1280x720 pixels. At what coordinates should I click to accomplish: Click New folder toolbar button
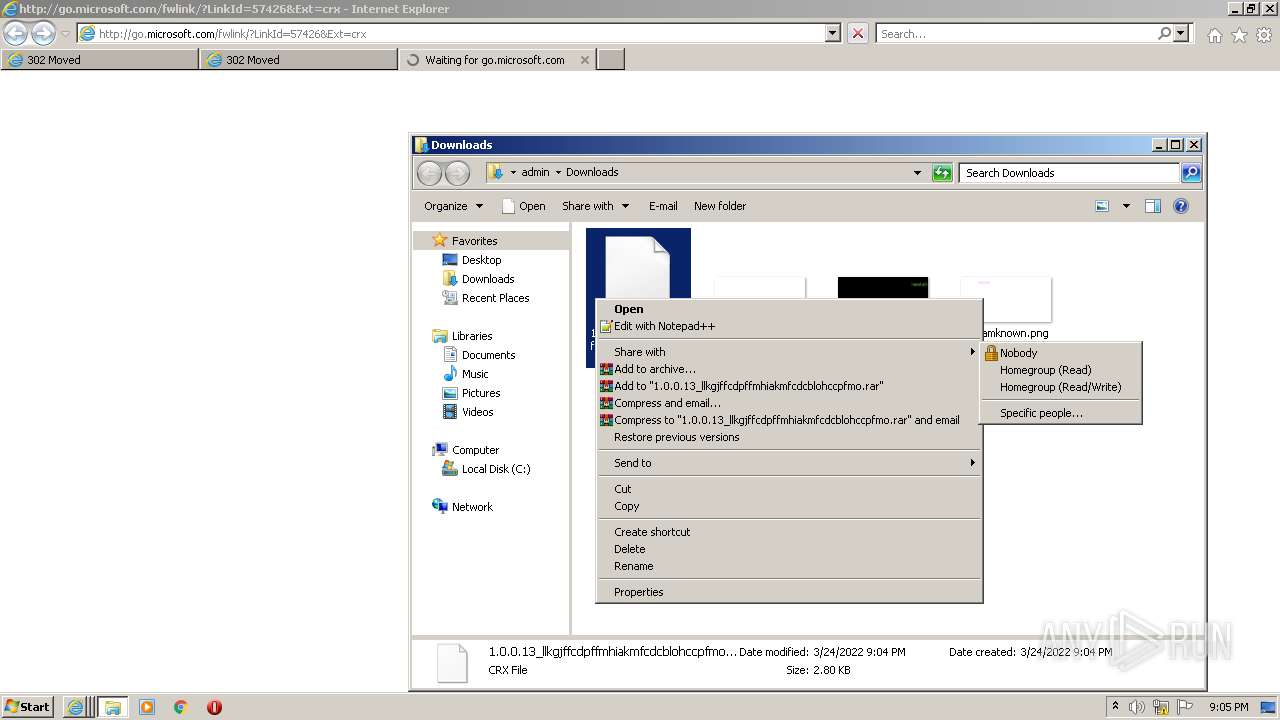coord(720,206)
